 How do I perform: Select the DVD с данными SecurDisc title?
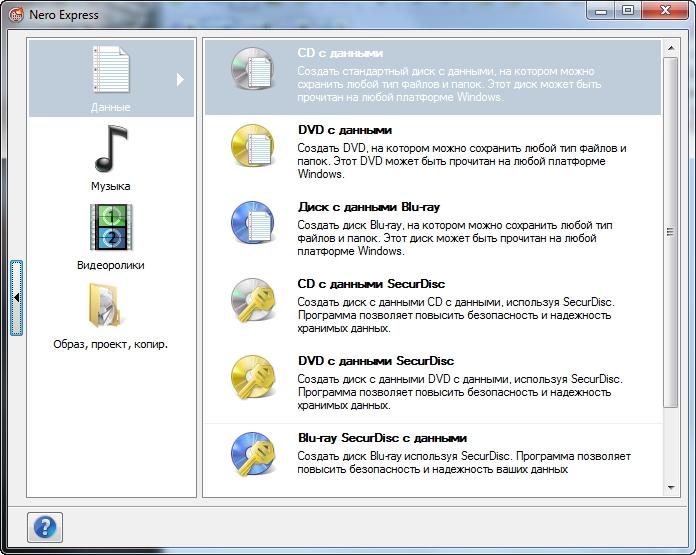click(x=376, y=361)
